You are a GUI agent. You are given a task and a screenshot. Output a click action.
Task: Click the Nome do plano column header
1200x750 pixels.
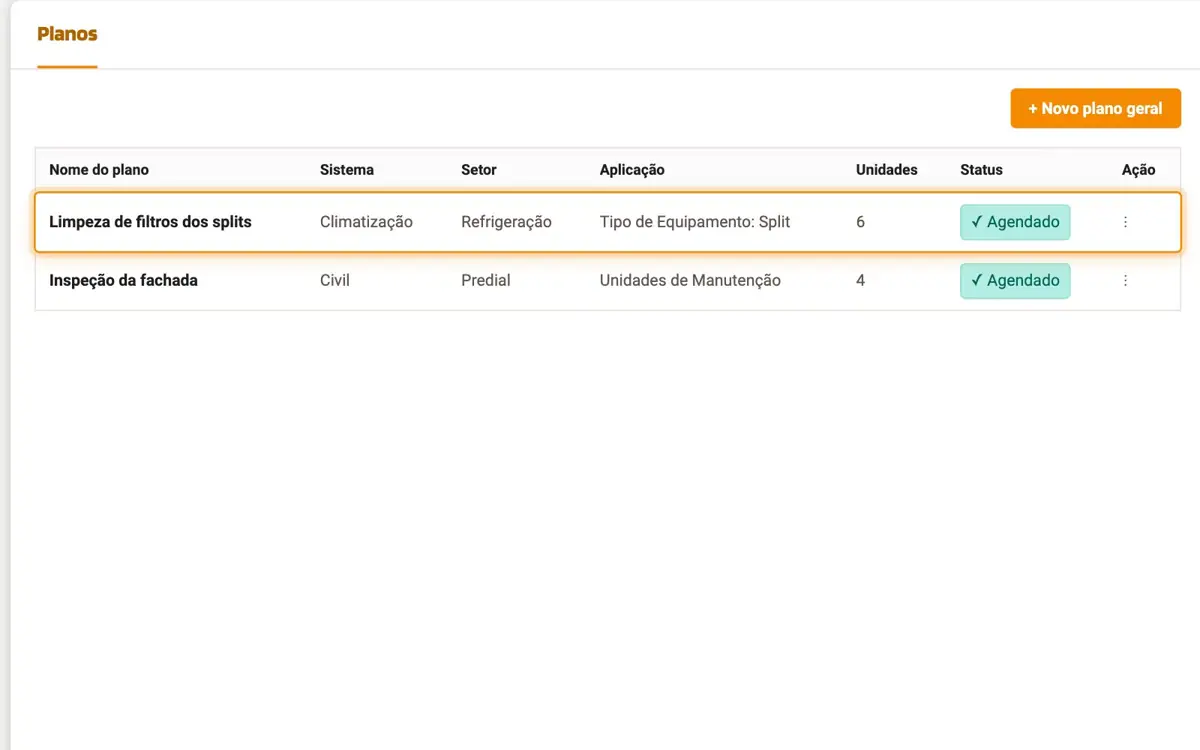point(99,170)
